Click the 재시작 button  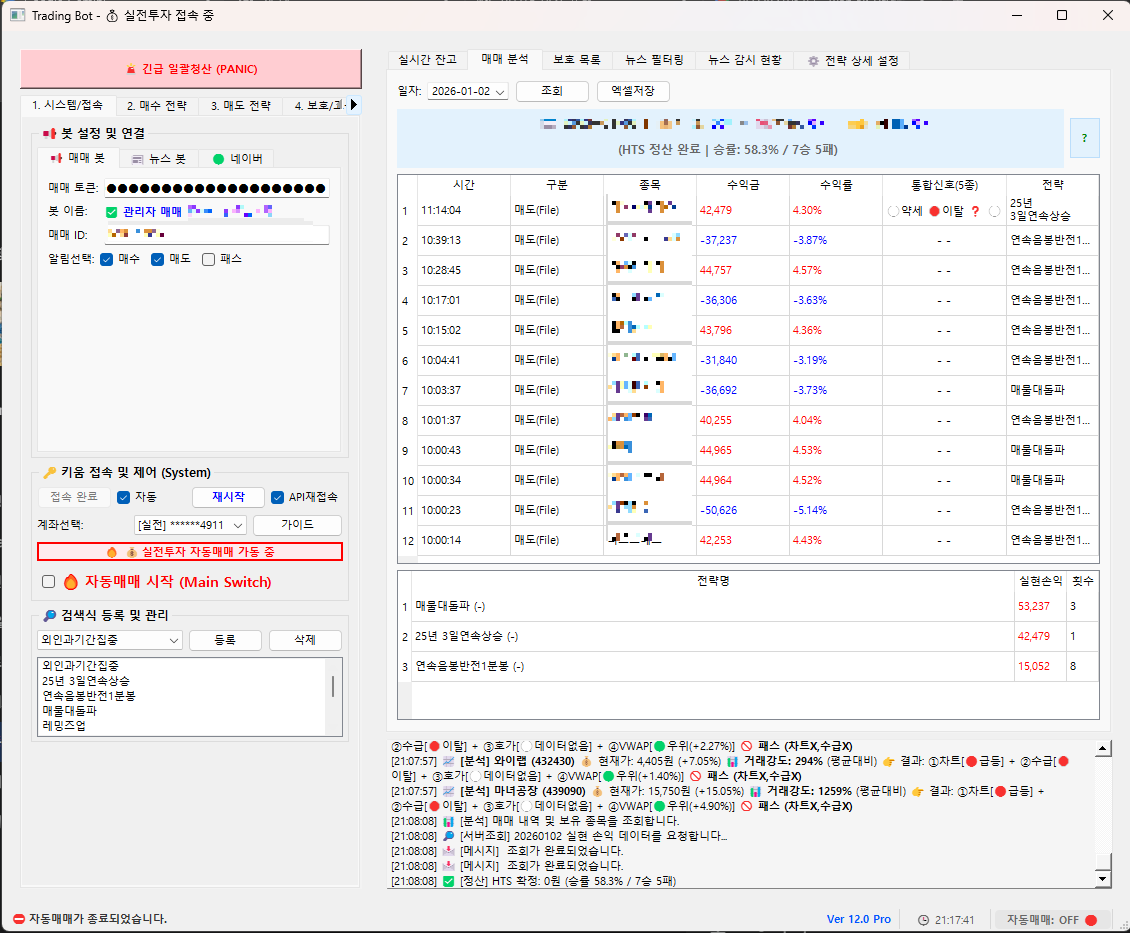click(x=228, y=497)
